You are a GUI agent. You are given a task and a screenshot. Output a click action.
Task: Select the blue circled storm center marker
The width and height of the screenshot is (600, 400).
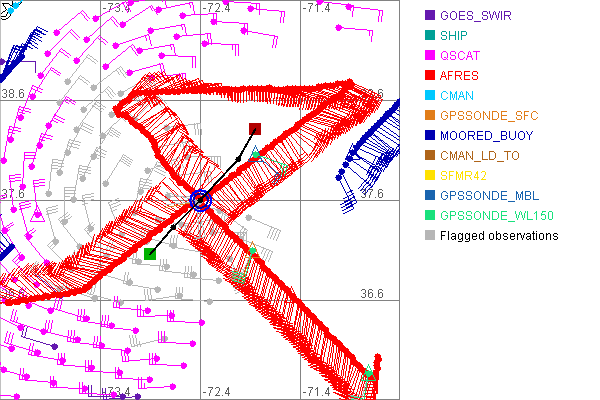(201, 200)
